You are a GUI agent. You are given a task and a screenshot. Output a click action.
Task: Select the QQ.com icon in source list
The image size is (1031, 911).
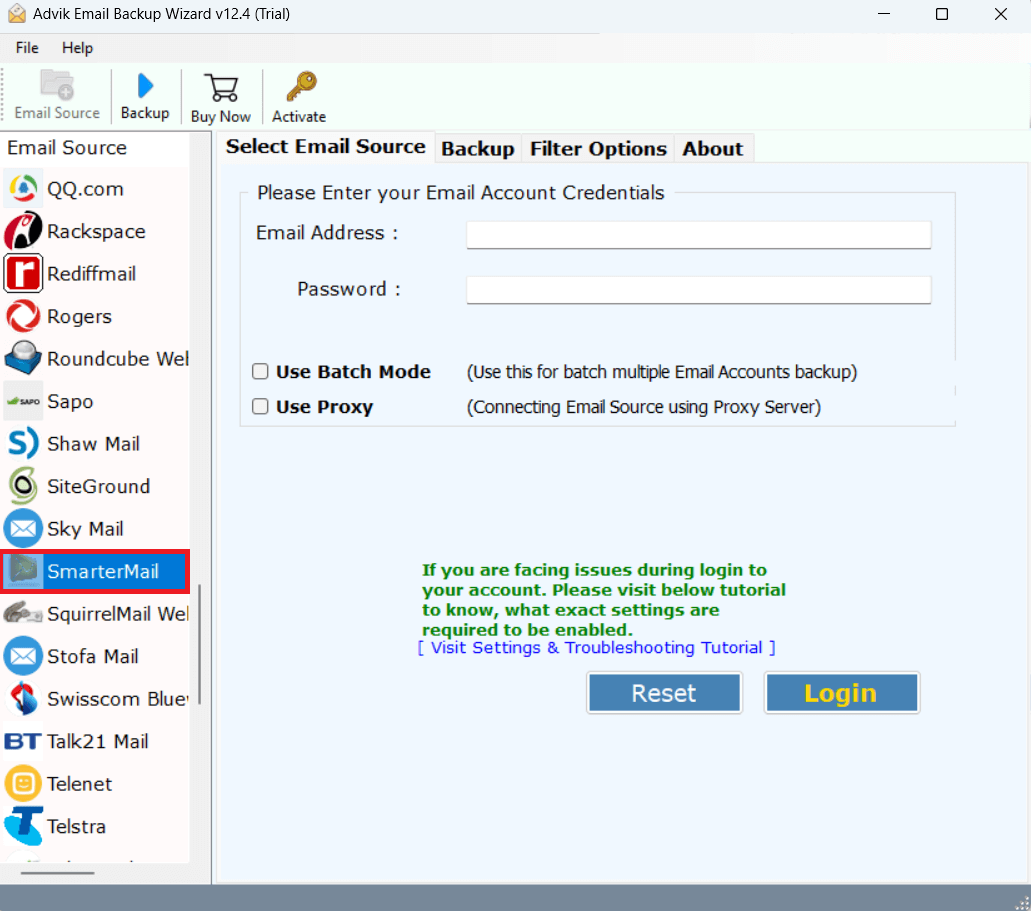coord(23,189)
